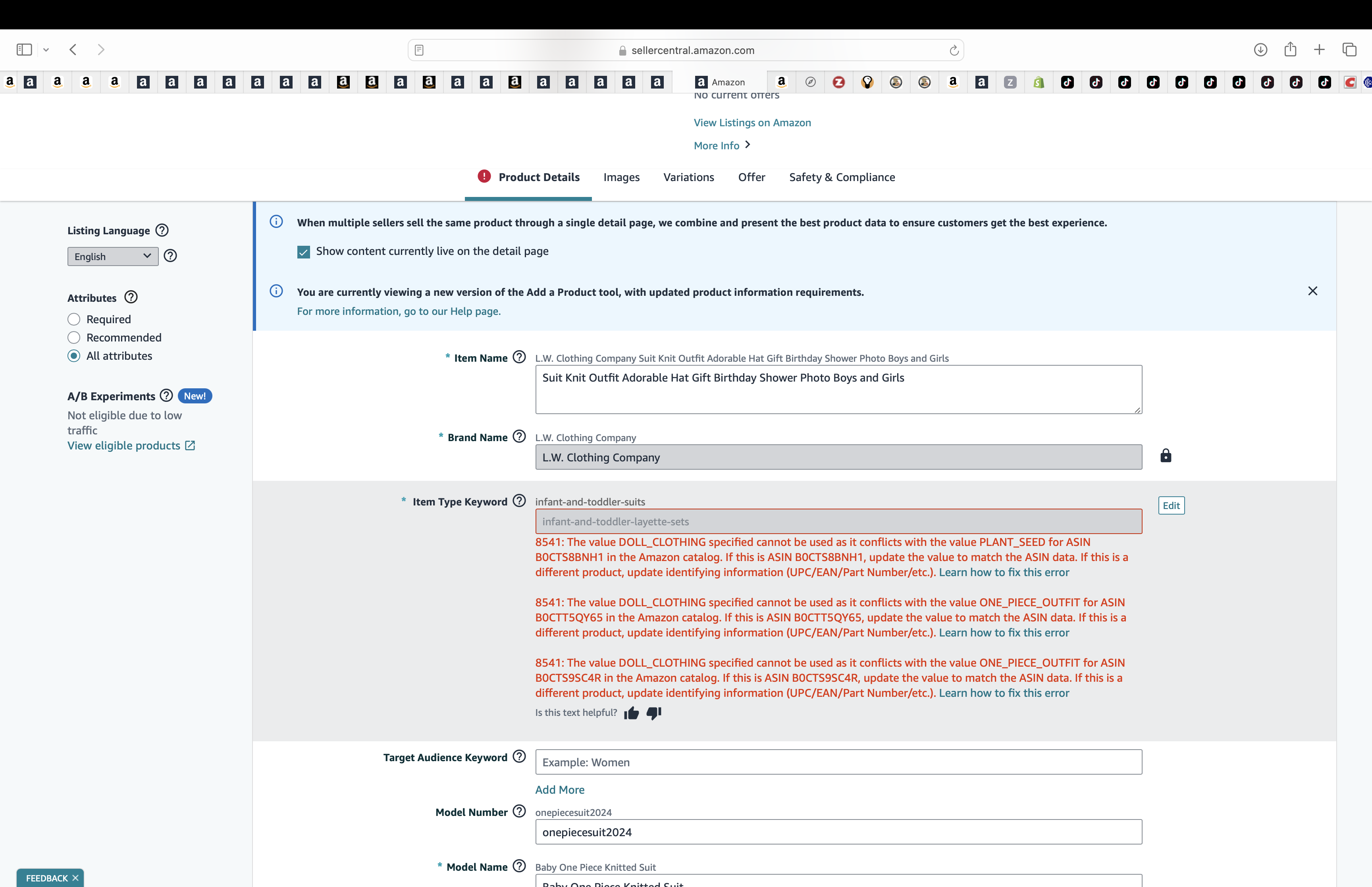The width and height of the screenshot is (1372, 887).
Task: Expand More Info
Action: 721,146
